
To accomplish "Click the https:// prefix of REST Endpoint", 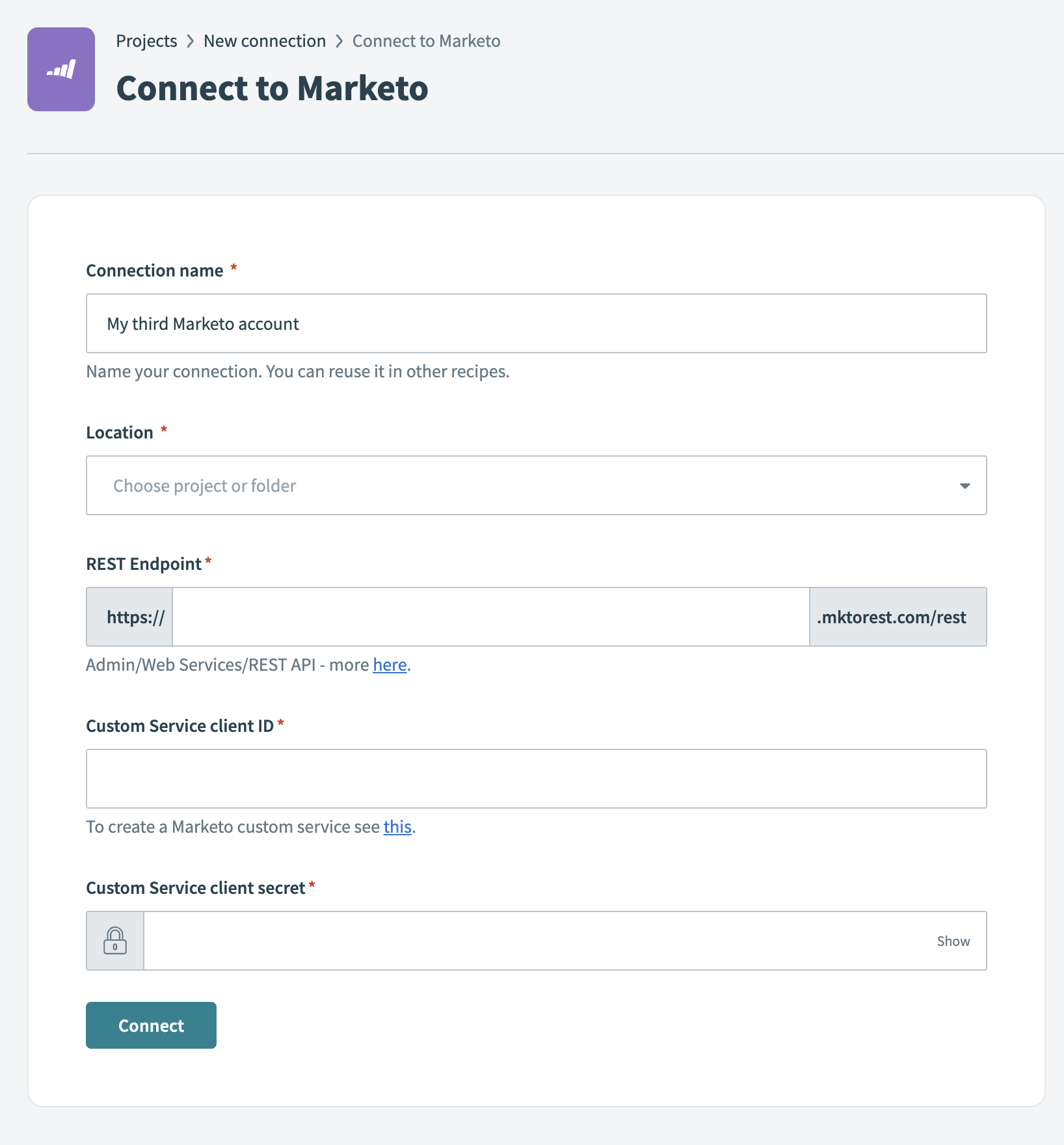I will pyautogui.click(x=129, y=616).
